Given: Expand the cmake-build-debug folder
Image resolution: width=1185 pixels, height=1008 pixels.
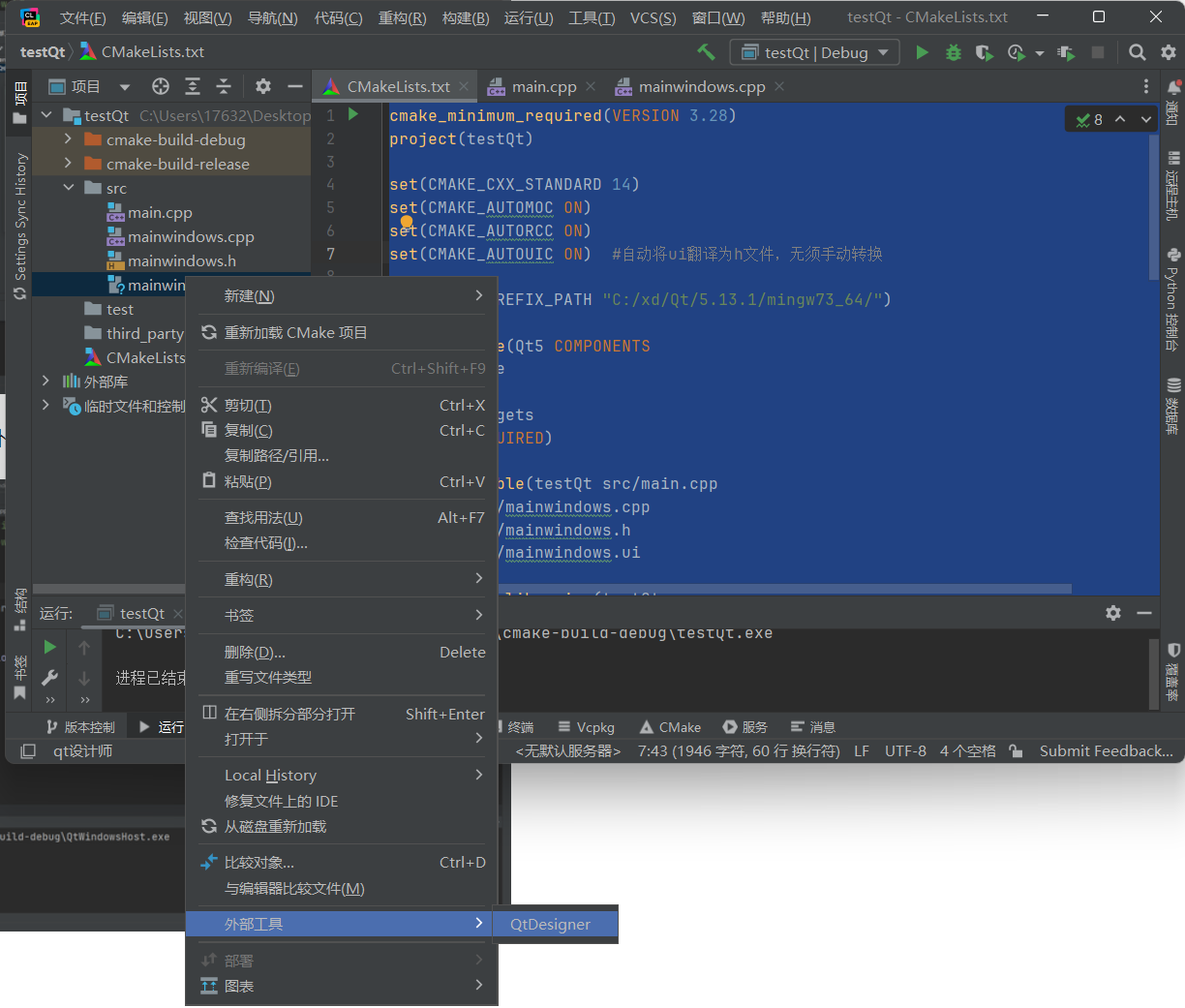Looking at the screenshot, I should click(x=68, y=139).
